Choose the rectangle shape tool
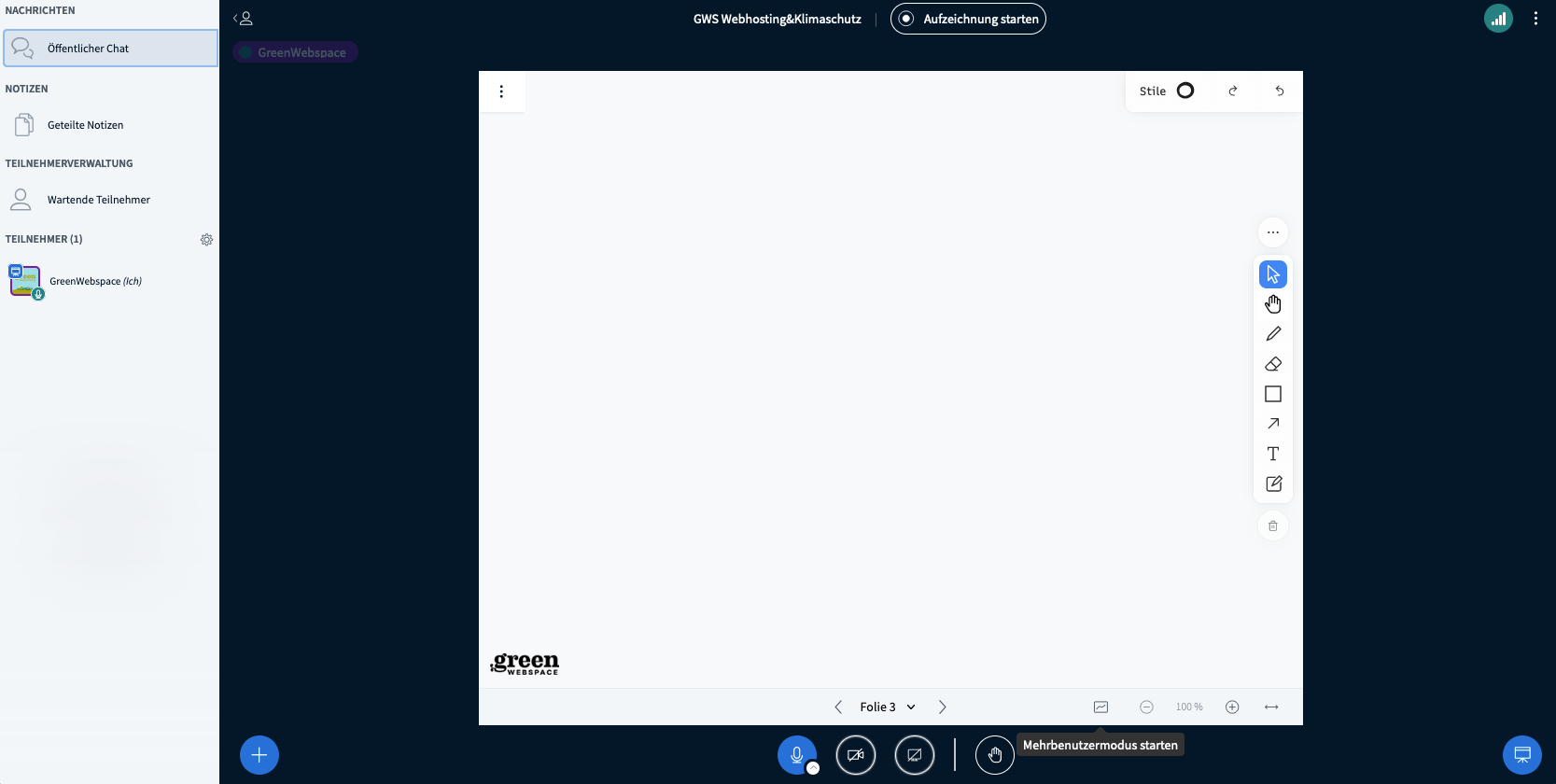Image resolution: width=1556 pixels, height=784 pixels. click(x=1273, y=394)
